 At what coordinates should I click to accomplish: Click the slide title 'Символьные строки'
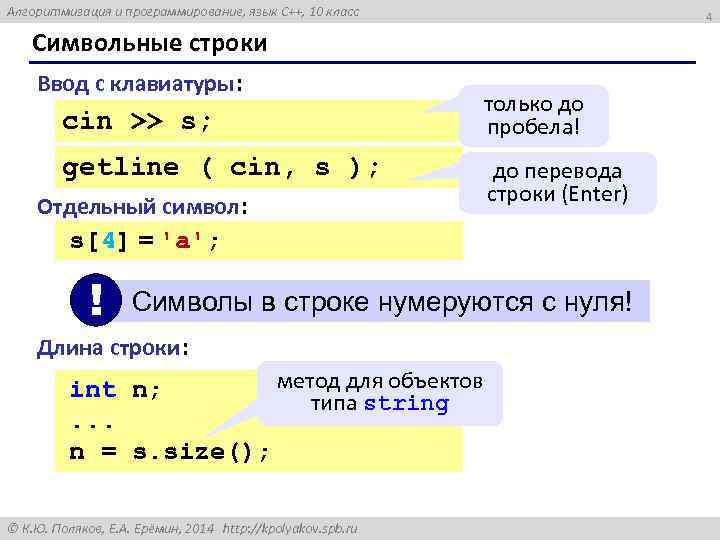click(149, 44)
